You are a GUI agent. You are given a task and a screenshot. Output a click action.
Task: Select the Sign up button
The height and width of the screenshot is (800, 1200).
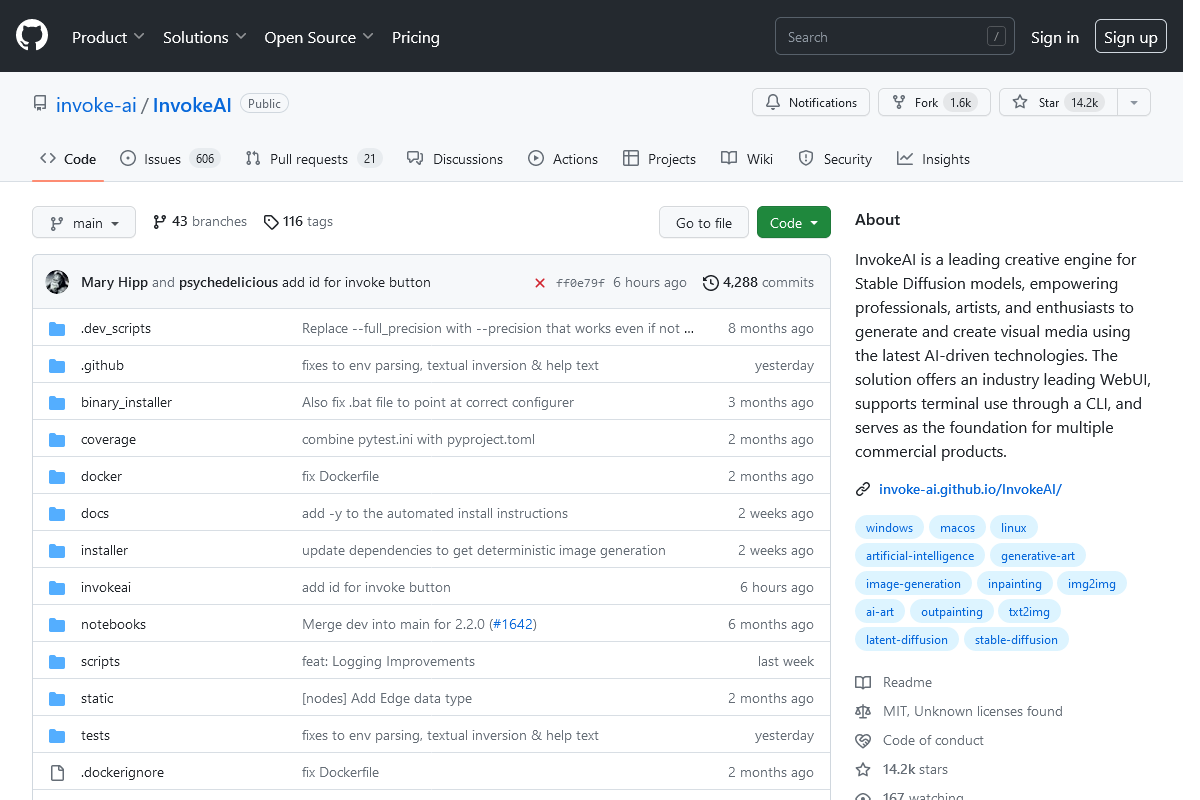1130,35
